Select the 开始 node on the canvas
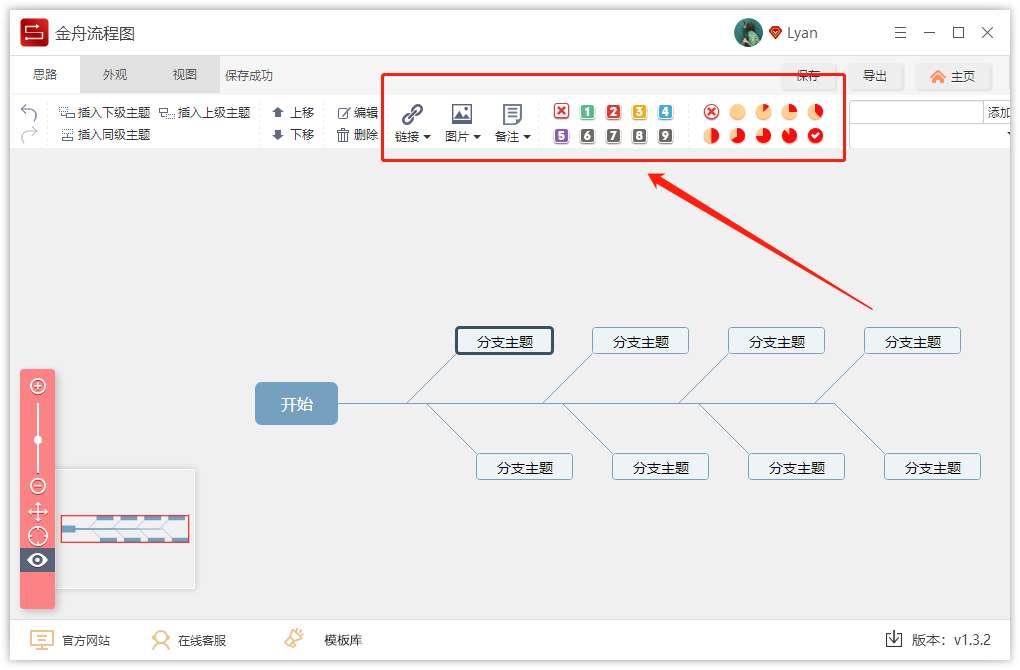This screenshot has width=1020, height=670. point(296,403)
